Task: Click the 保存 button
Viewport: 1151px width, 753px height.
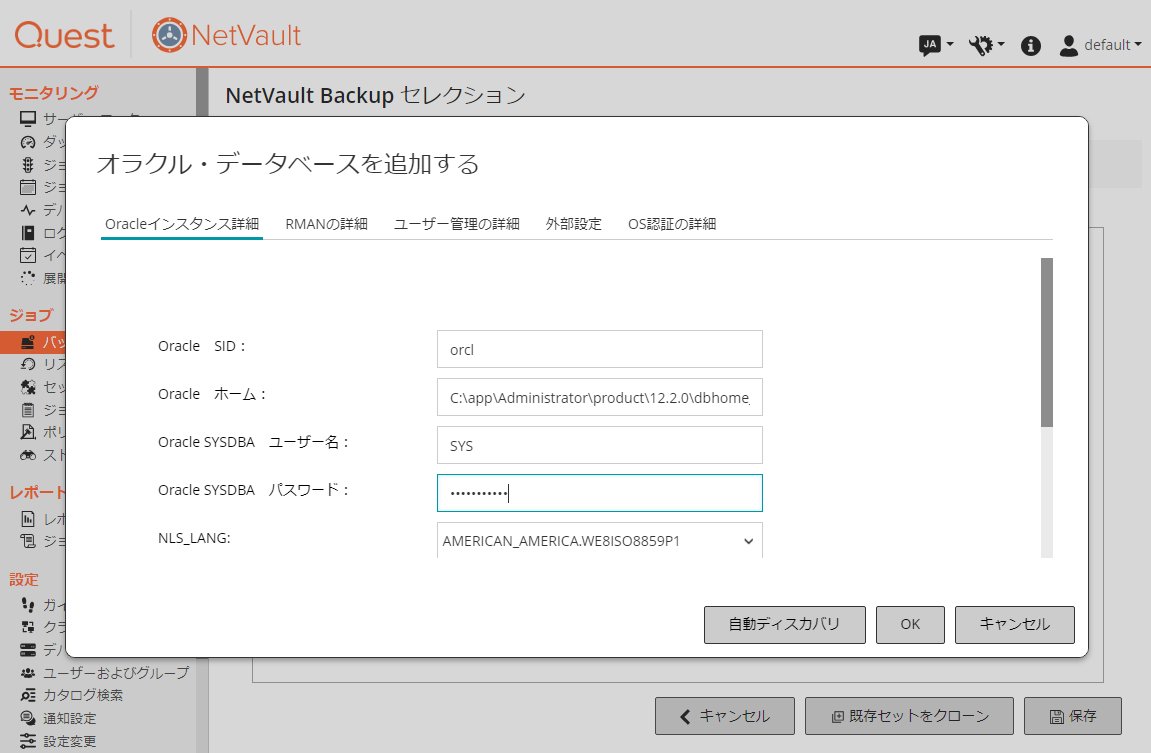Action: (1072, 716)
